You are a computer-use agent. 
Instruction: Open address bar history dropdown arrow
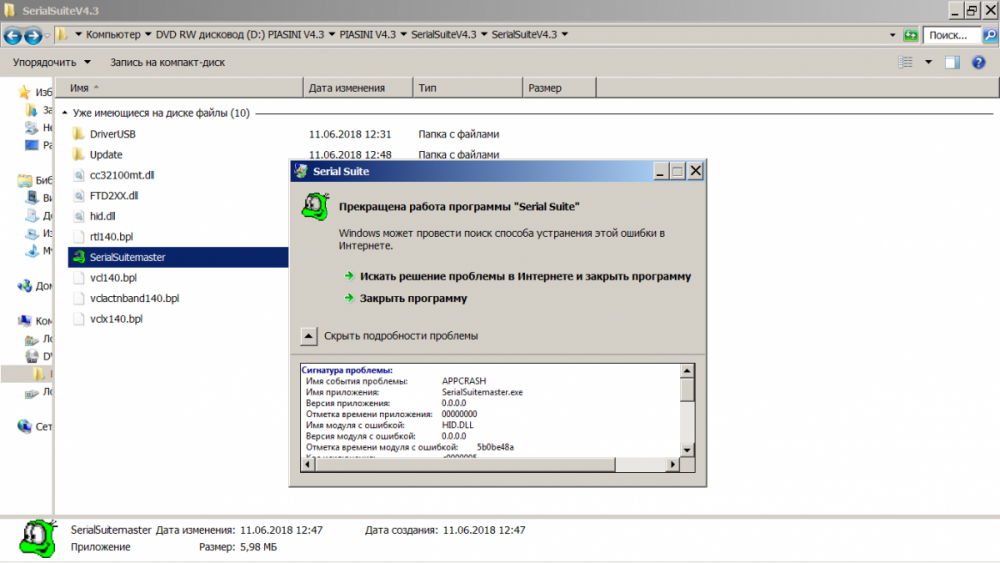click(892, 35)
